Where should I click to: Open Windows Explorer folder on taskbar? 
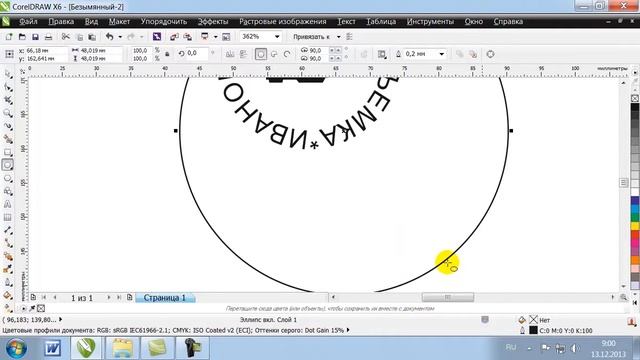coord(122,348)
